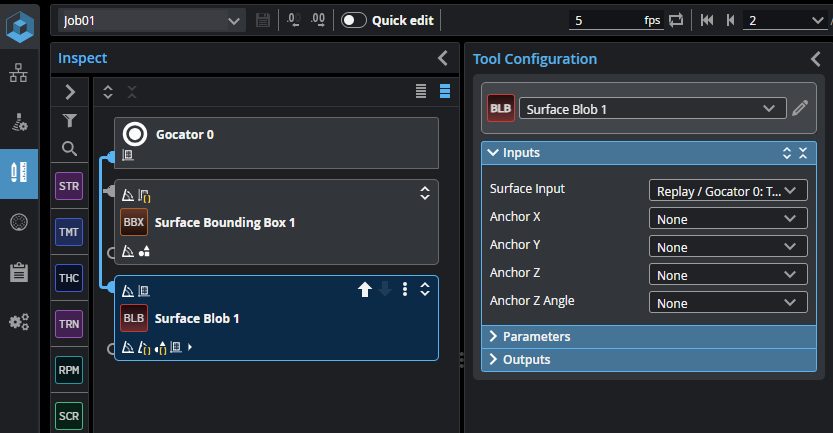Click the pencil edit icon beside Surface Blob 1

click(799, 109)
